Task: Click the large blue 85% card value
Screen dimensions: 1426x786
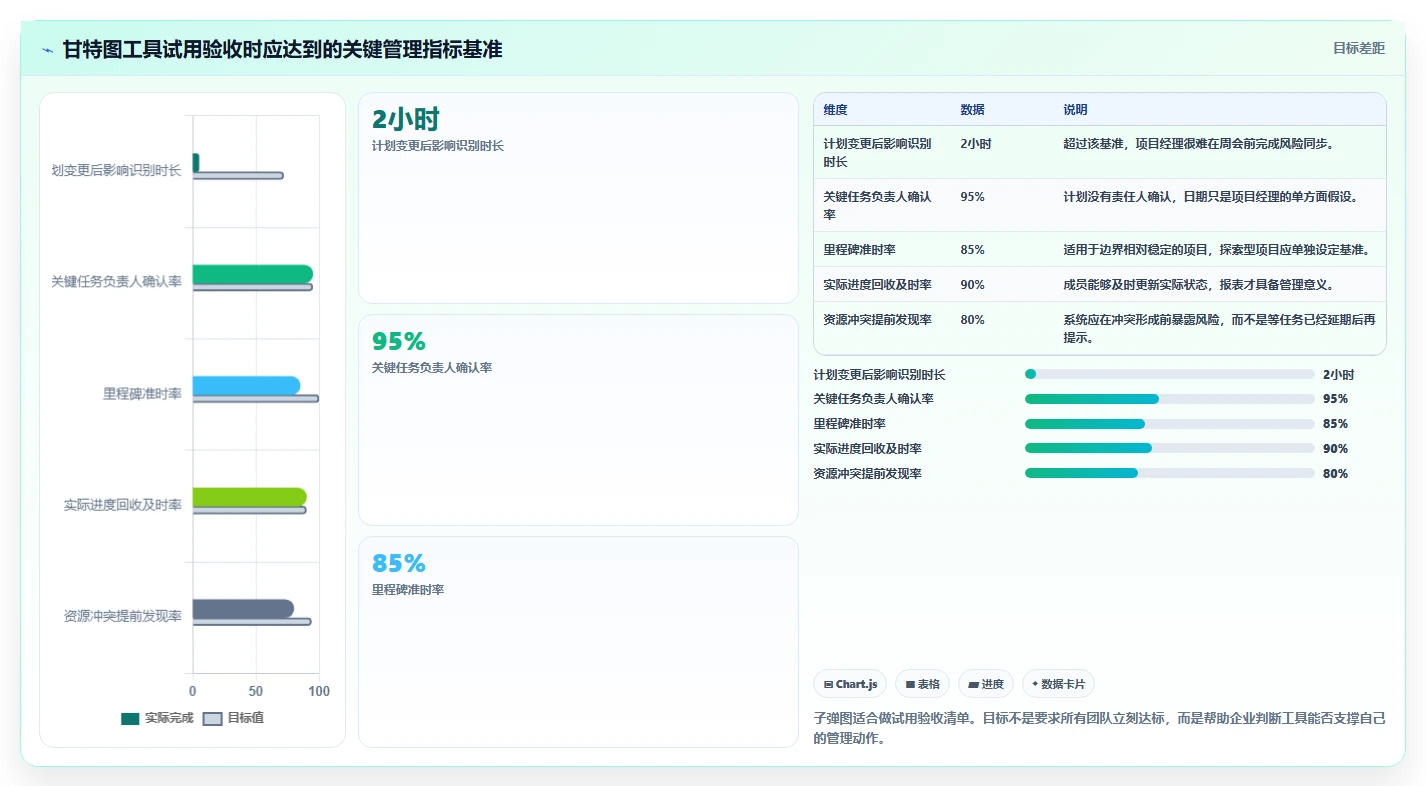Action: coord(399,563)
